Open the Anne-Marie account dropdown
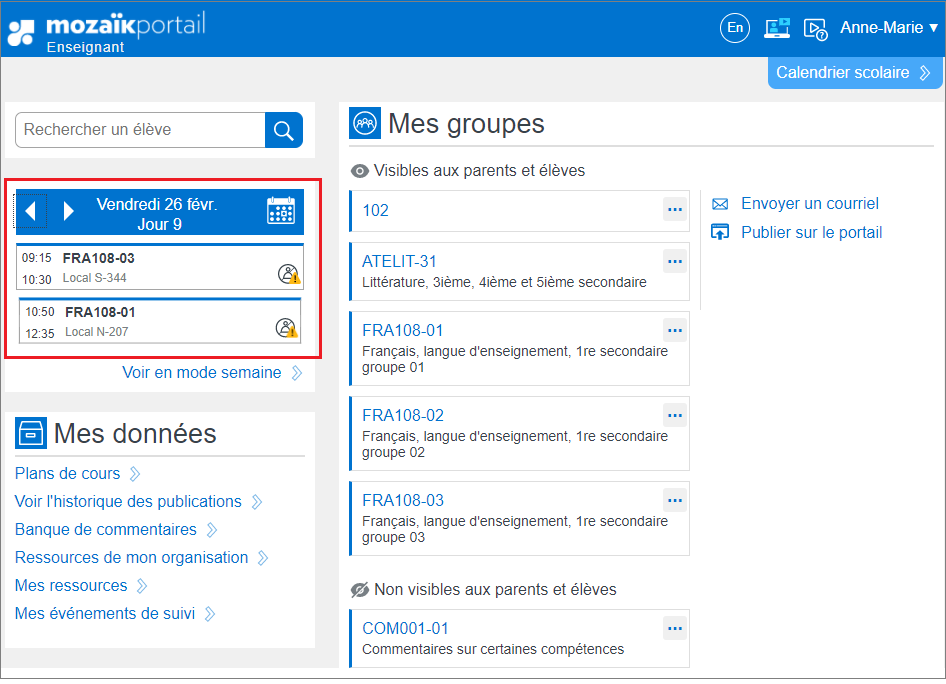The width and height of the screenshot is (946, 684). 888,28
